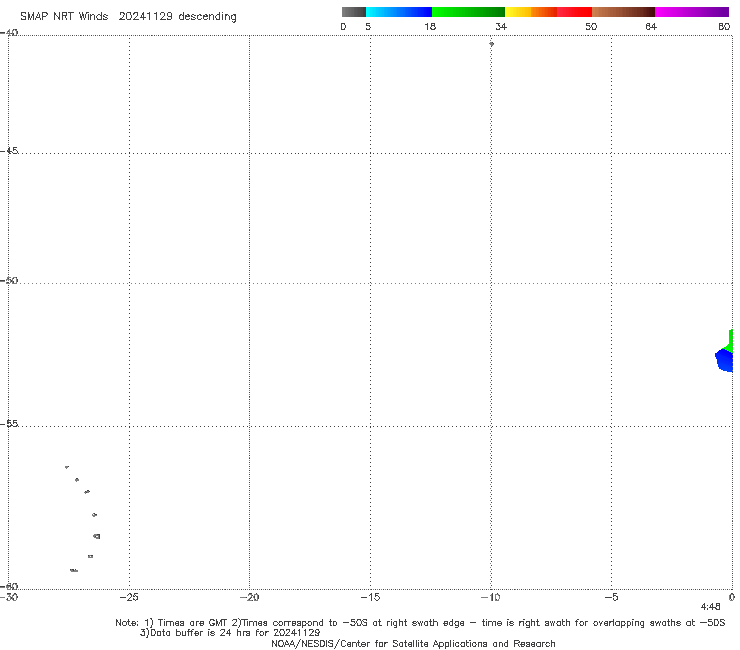
Task: Click the cyan-blue segment of the color scale
Action: (399, 12)
